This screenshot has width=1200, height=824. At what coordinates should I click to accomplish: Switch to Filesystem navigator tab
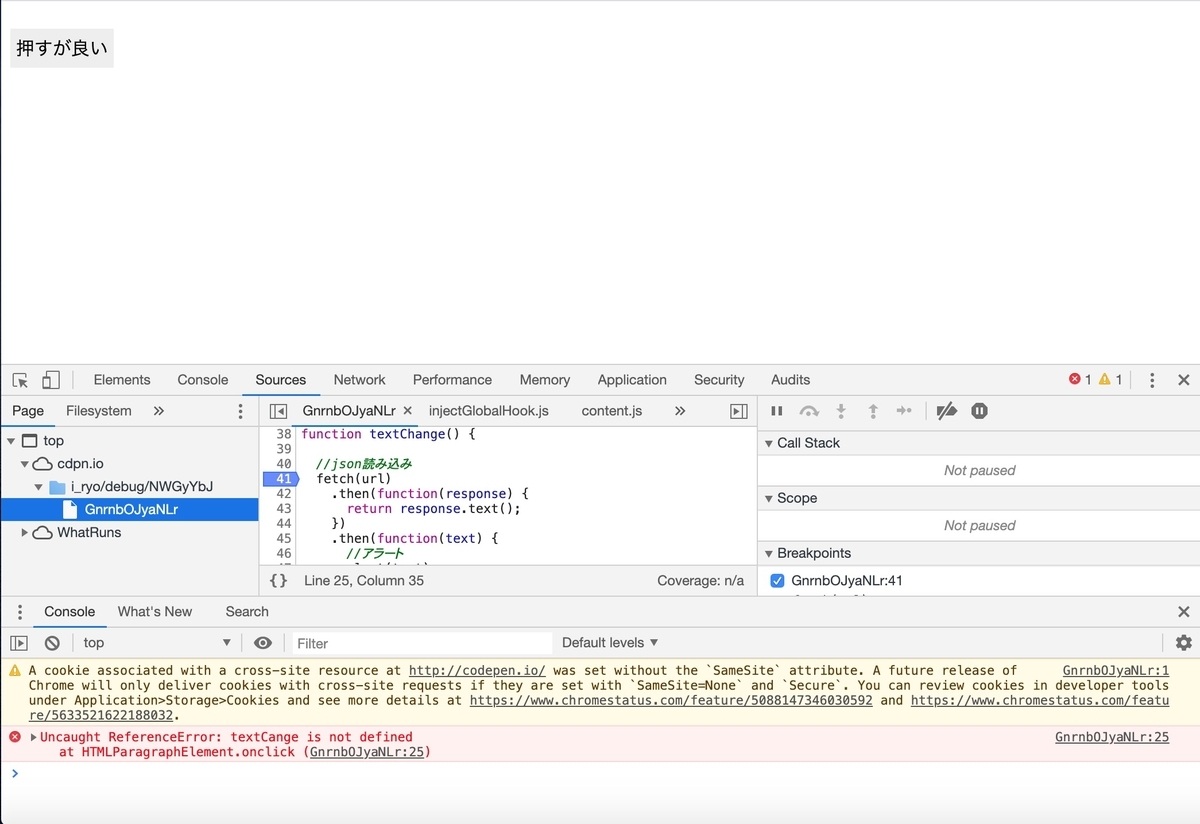99,411
